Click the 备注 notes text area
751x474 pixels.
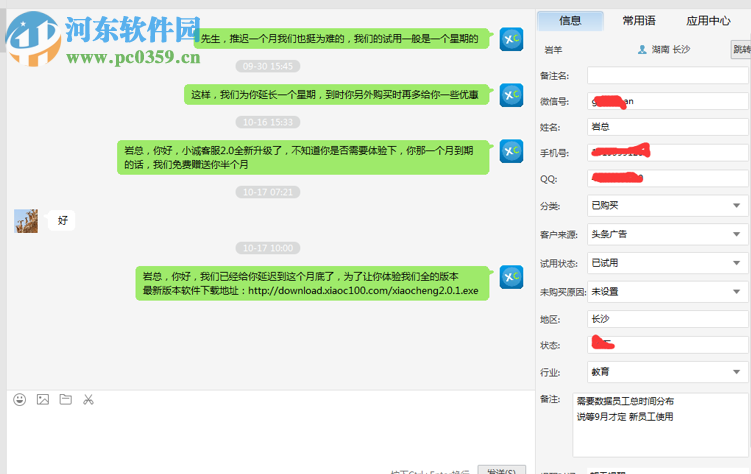[660, 425]
